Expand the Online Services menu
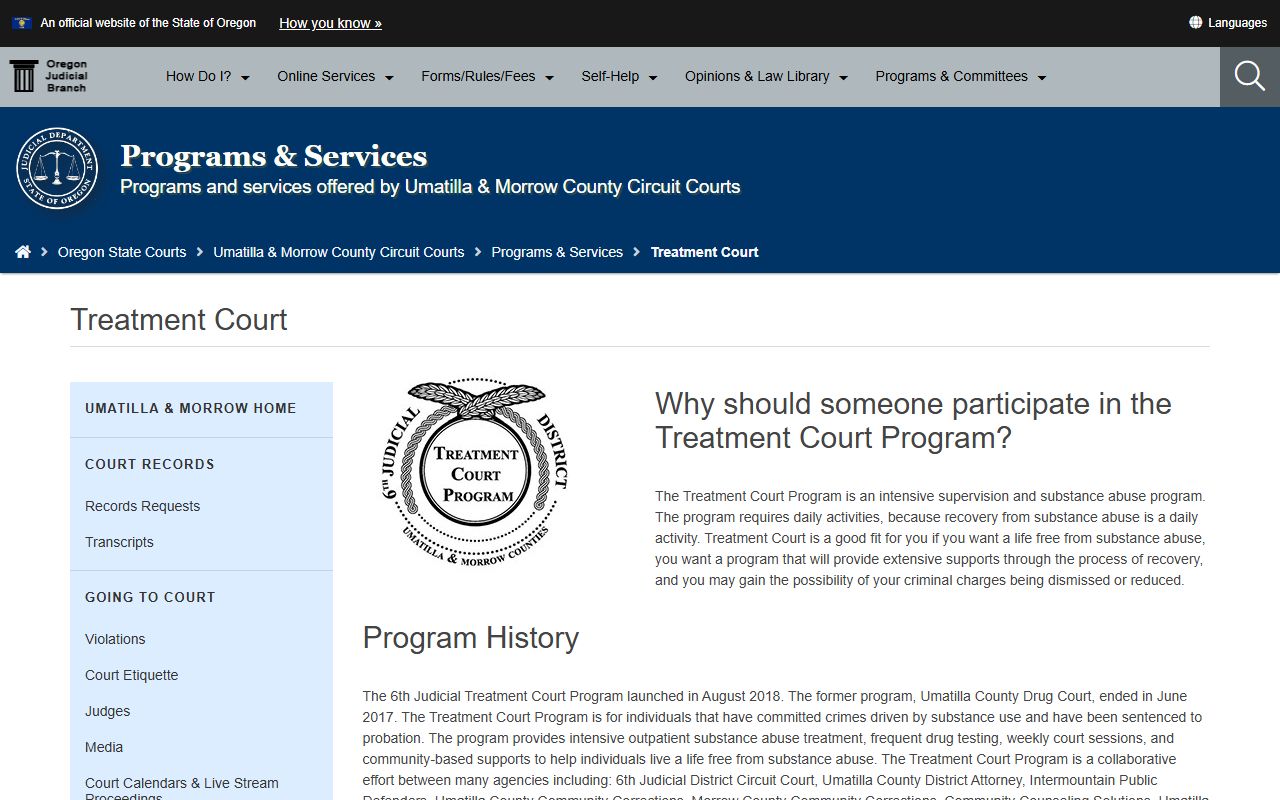 336,76
